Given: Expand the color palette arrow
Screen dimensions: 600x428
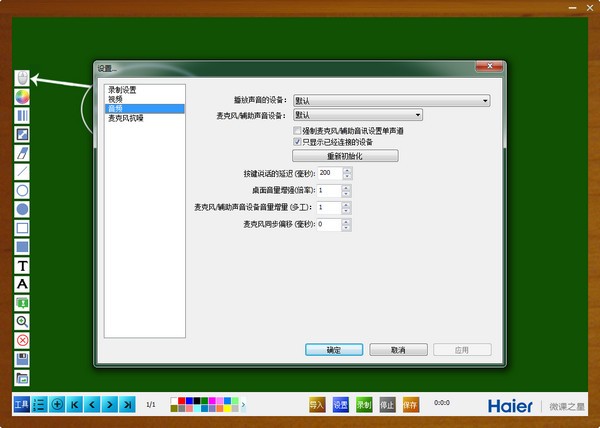Looking at the screenshot, I should (x=243, y=404).
